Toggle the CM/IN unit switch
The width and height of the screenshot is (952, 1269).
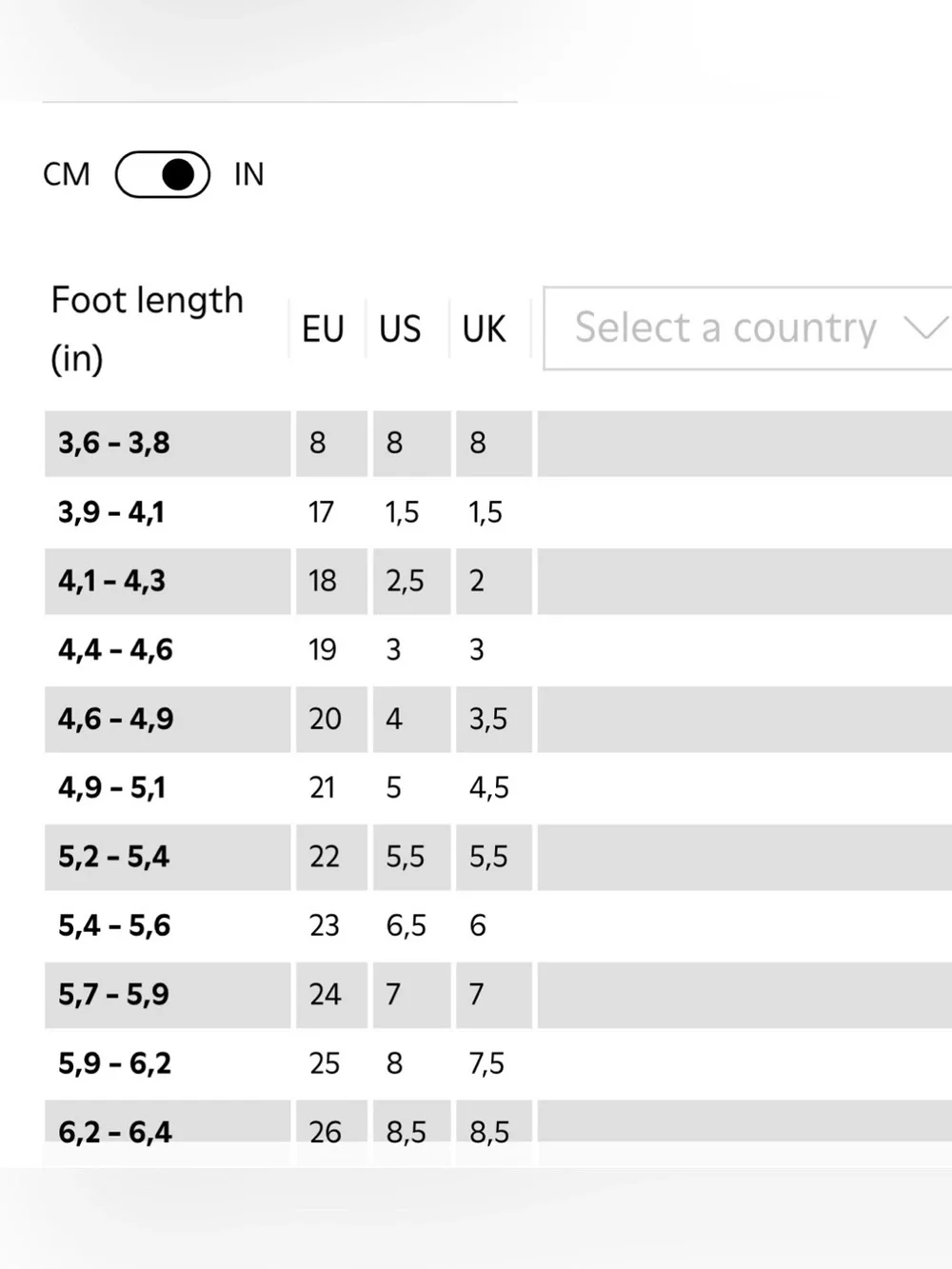click(163, 174)
